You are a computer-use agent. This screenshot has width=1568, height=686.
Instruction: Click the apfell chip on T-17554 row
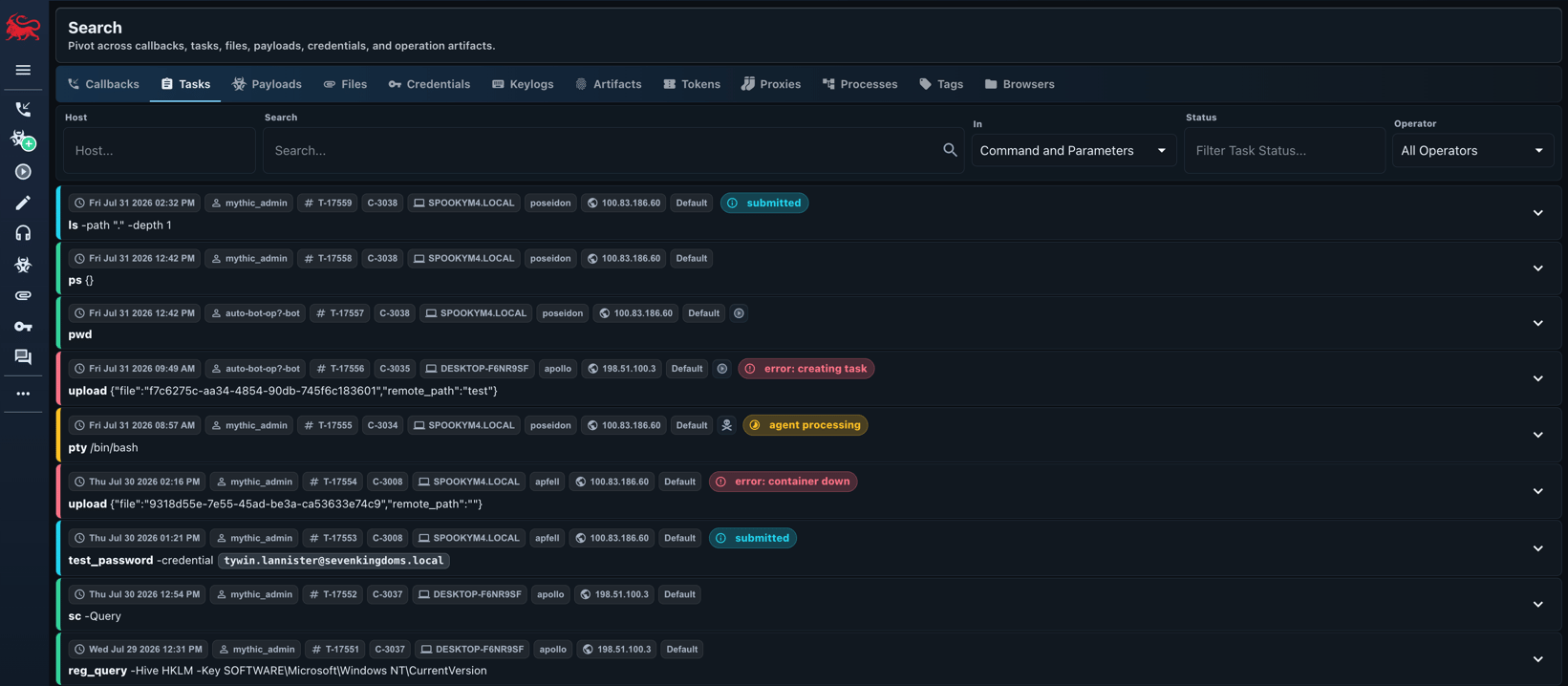pyautogui.click(x=548, y=482)
